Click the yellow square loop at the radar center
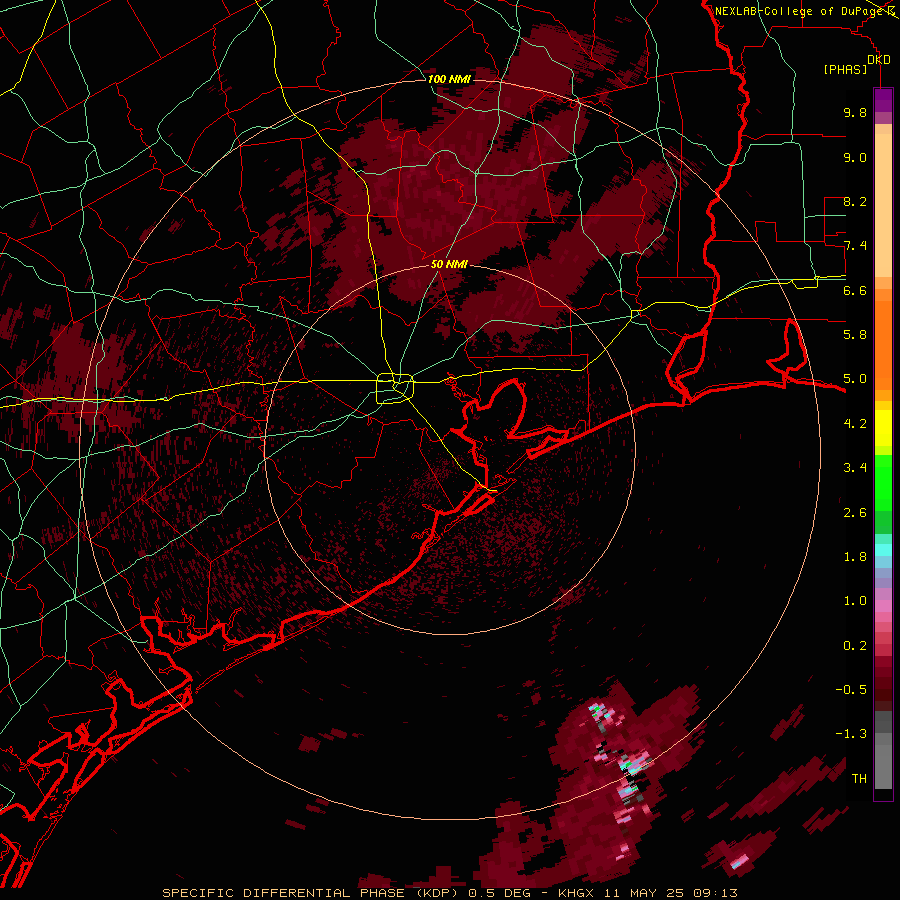900x900 pixels. click(x=395, y=388)
